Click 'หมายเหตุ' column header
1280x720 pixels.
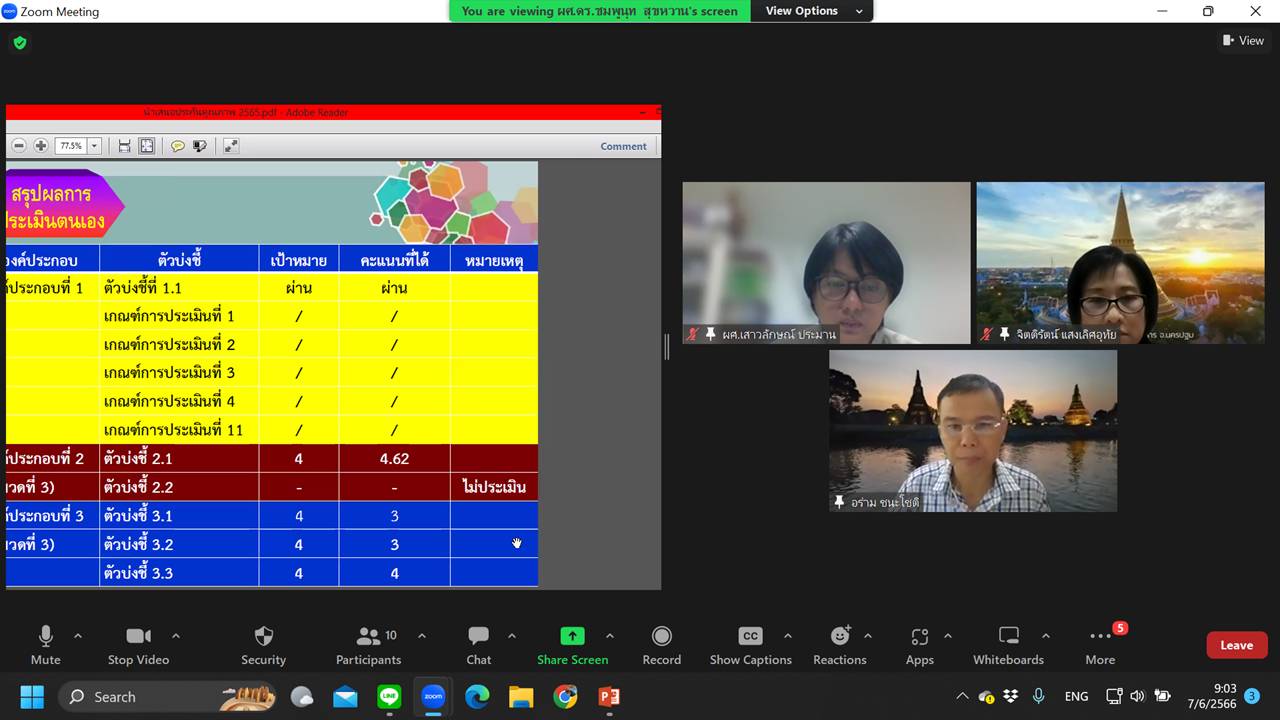click(x=494, y=260)
